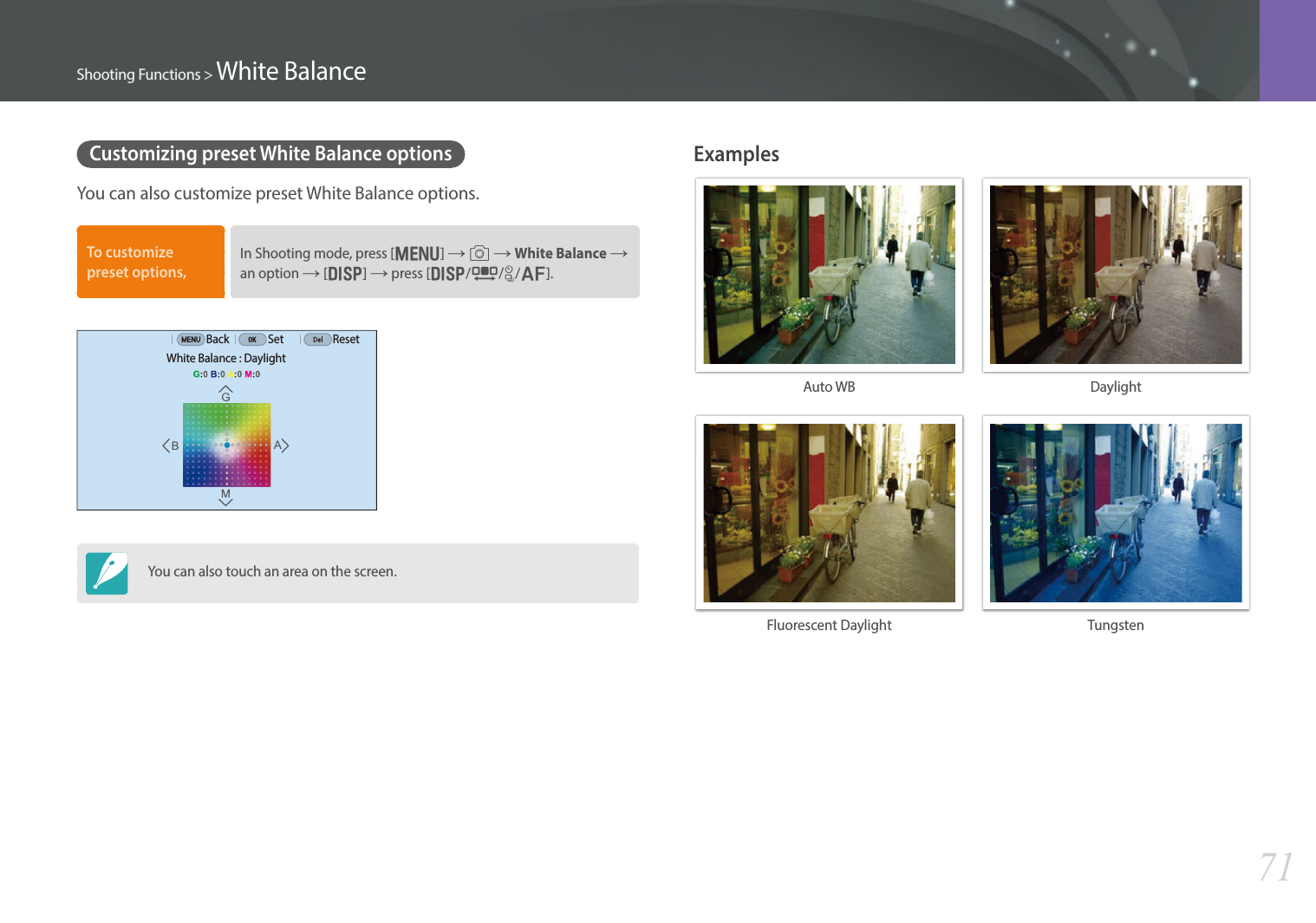Click the Shooting Functions breadcrumb
Screen dimensions: 1316x923
click(x=139, y=75)
